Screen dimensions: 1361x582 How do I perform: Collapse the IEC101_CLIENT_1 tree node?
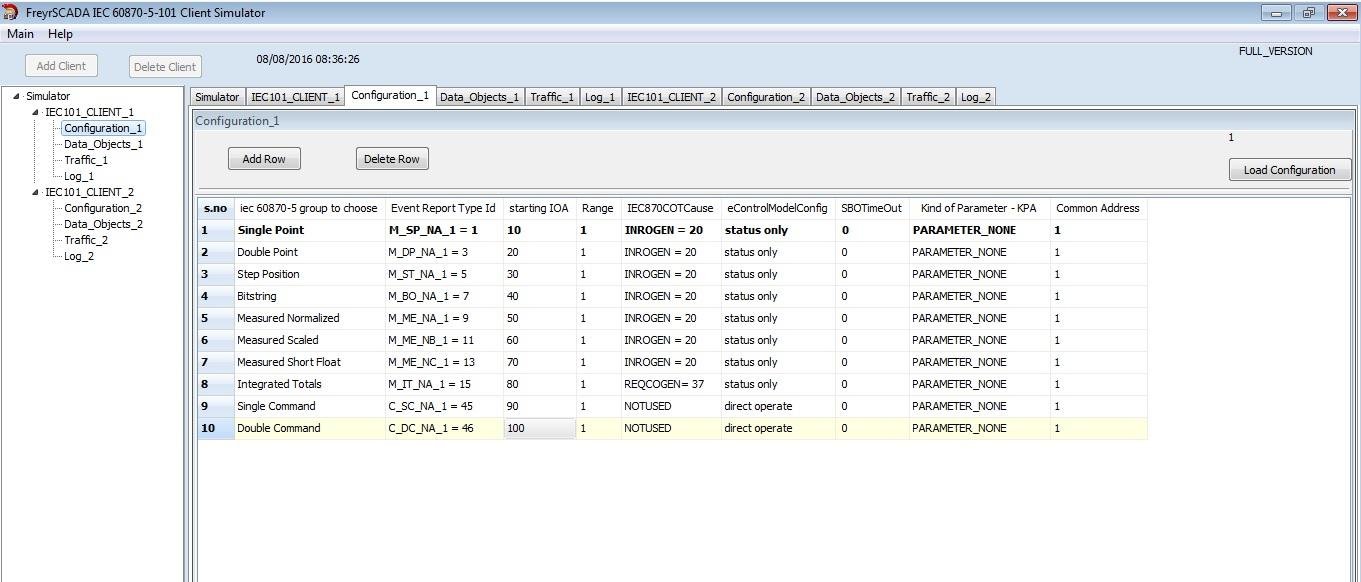[35, 112]
